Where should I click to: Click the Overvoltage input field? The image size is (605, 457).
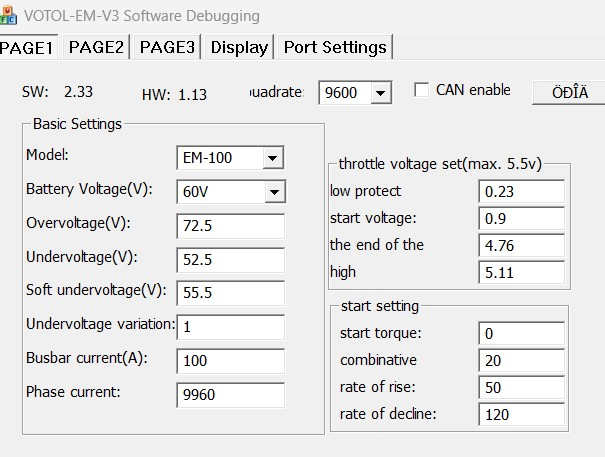click(229, 226)
